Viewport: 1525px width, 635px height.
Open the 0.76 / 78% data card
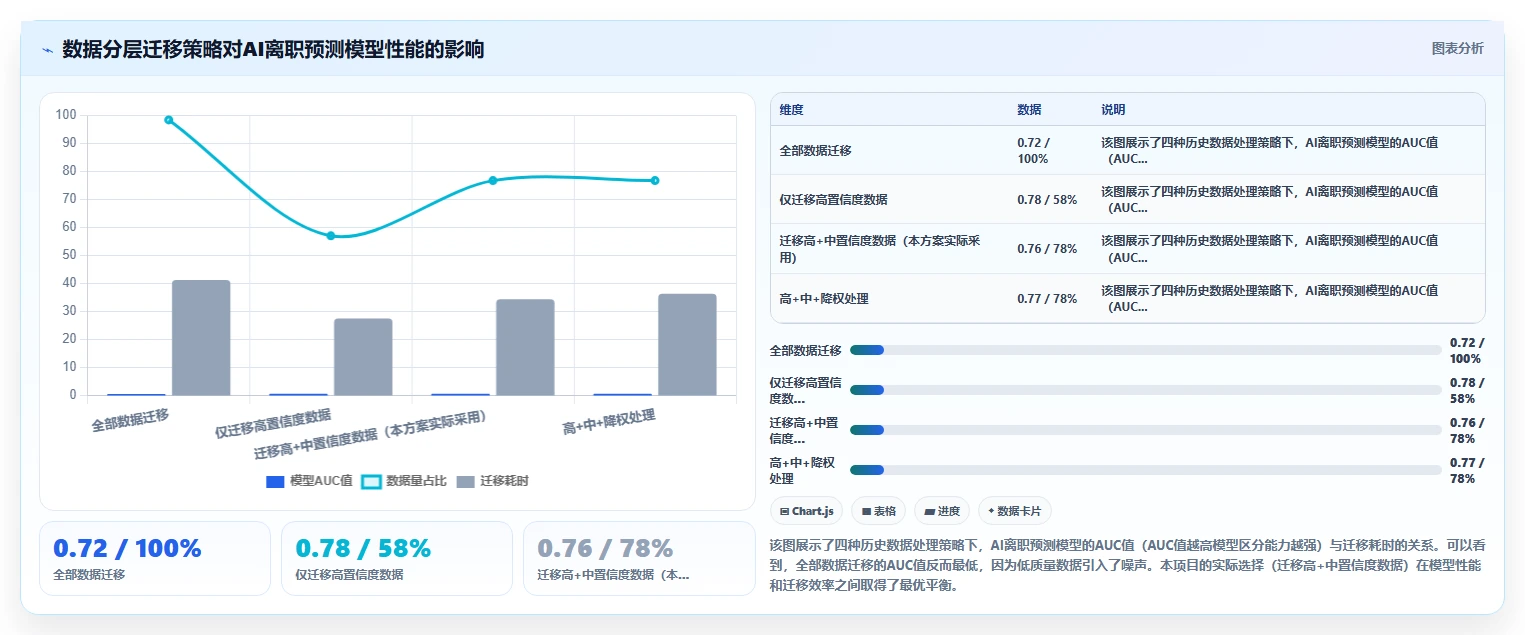pyautogui.click(x=639, y=558)
